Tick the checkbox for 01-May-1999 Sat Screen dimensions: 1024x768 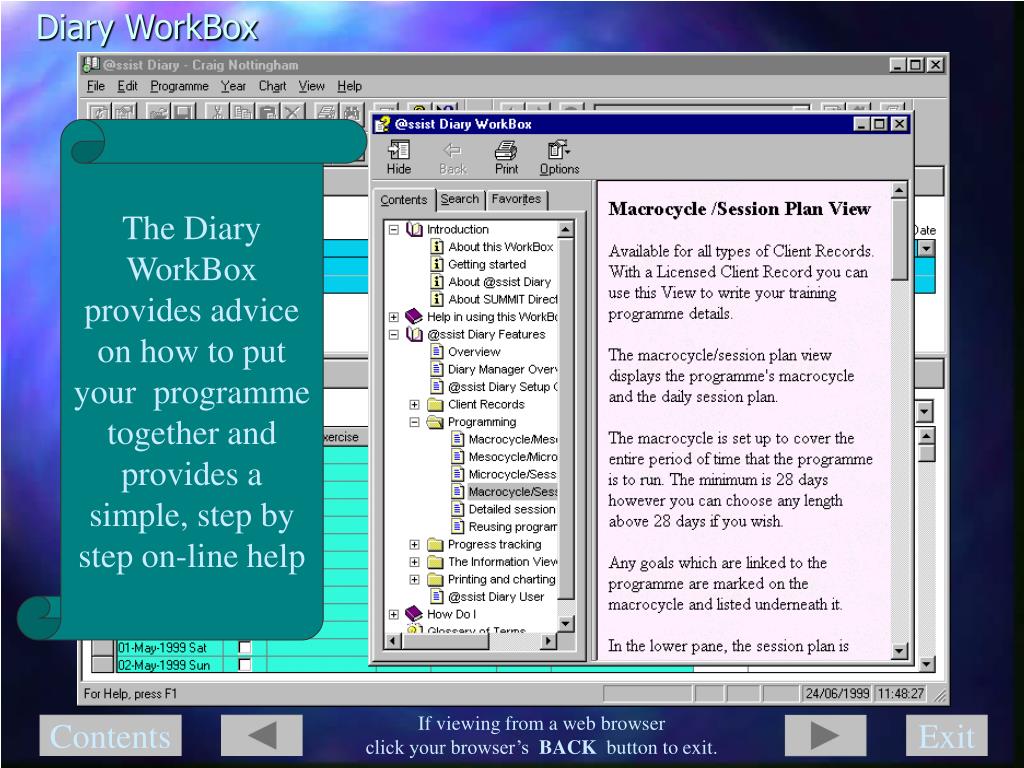tap(244, 647)
